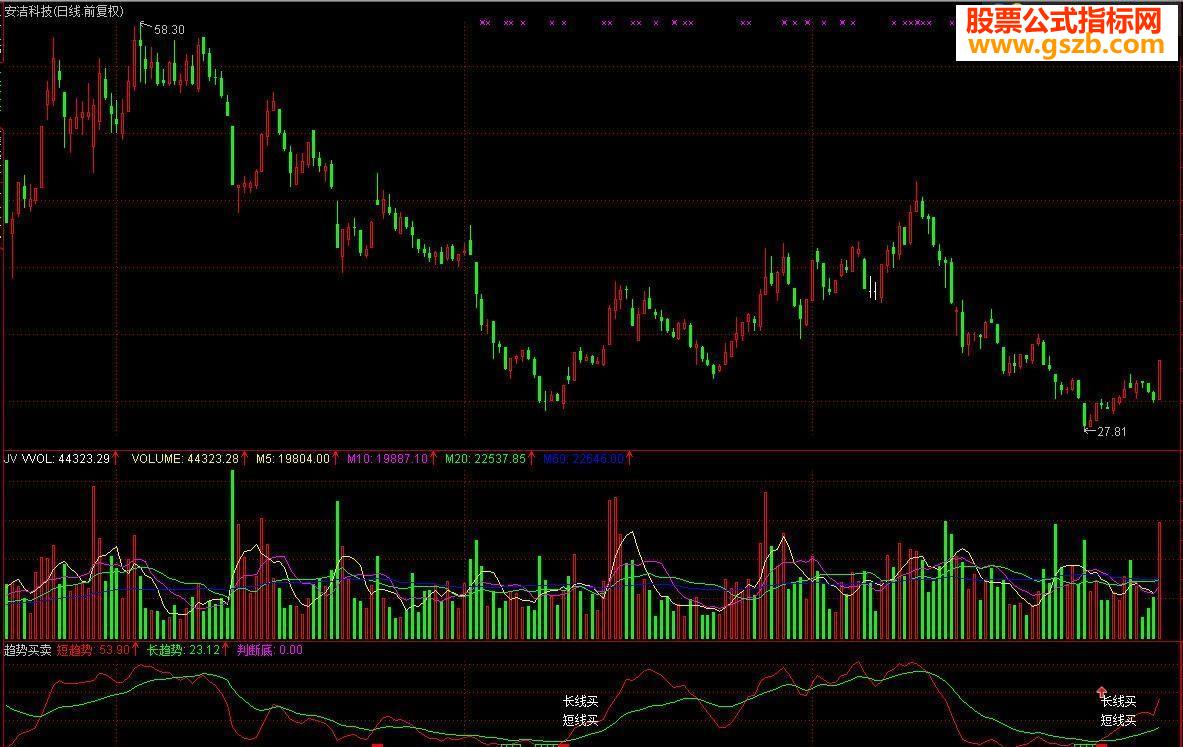
Task: Click the magenta 判断底: 0.00 value
Action: tap(269, 650)
